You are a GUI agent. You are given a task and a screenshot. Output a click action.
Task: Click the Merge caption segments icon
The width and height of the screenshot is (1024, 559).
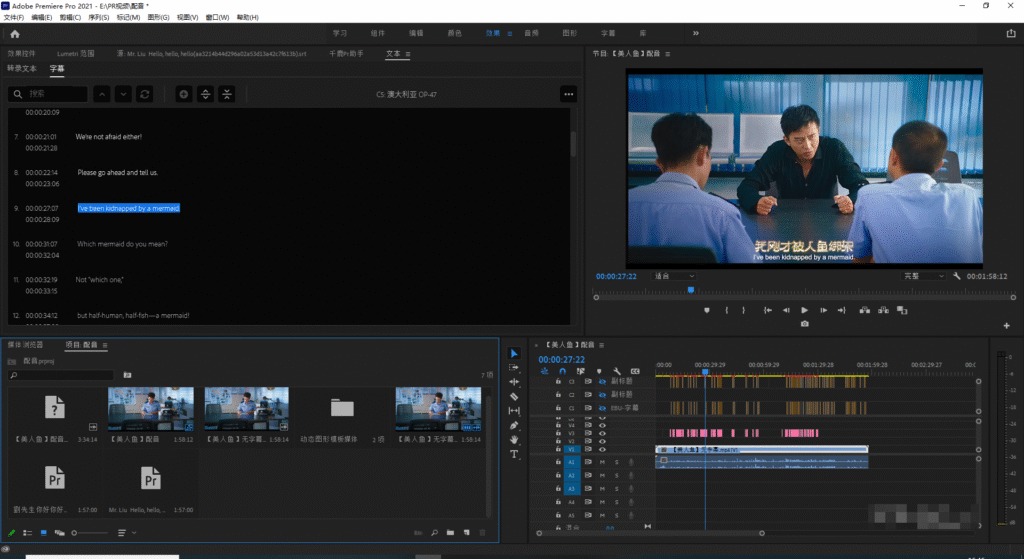pos(227,94)
